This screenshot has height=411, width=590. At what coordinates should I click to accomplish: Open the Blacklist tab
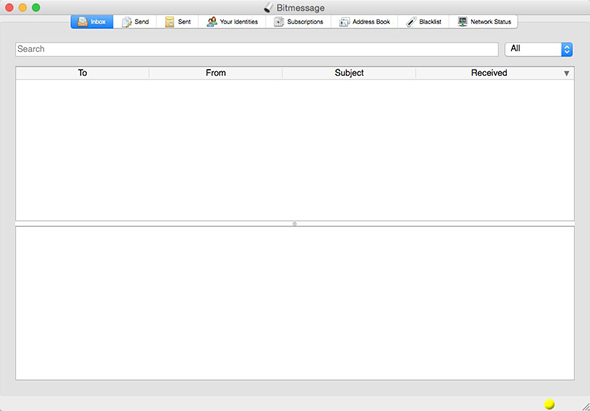(x=423, y=22)
